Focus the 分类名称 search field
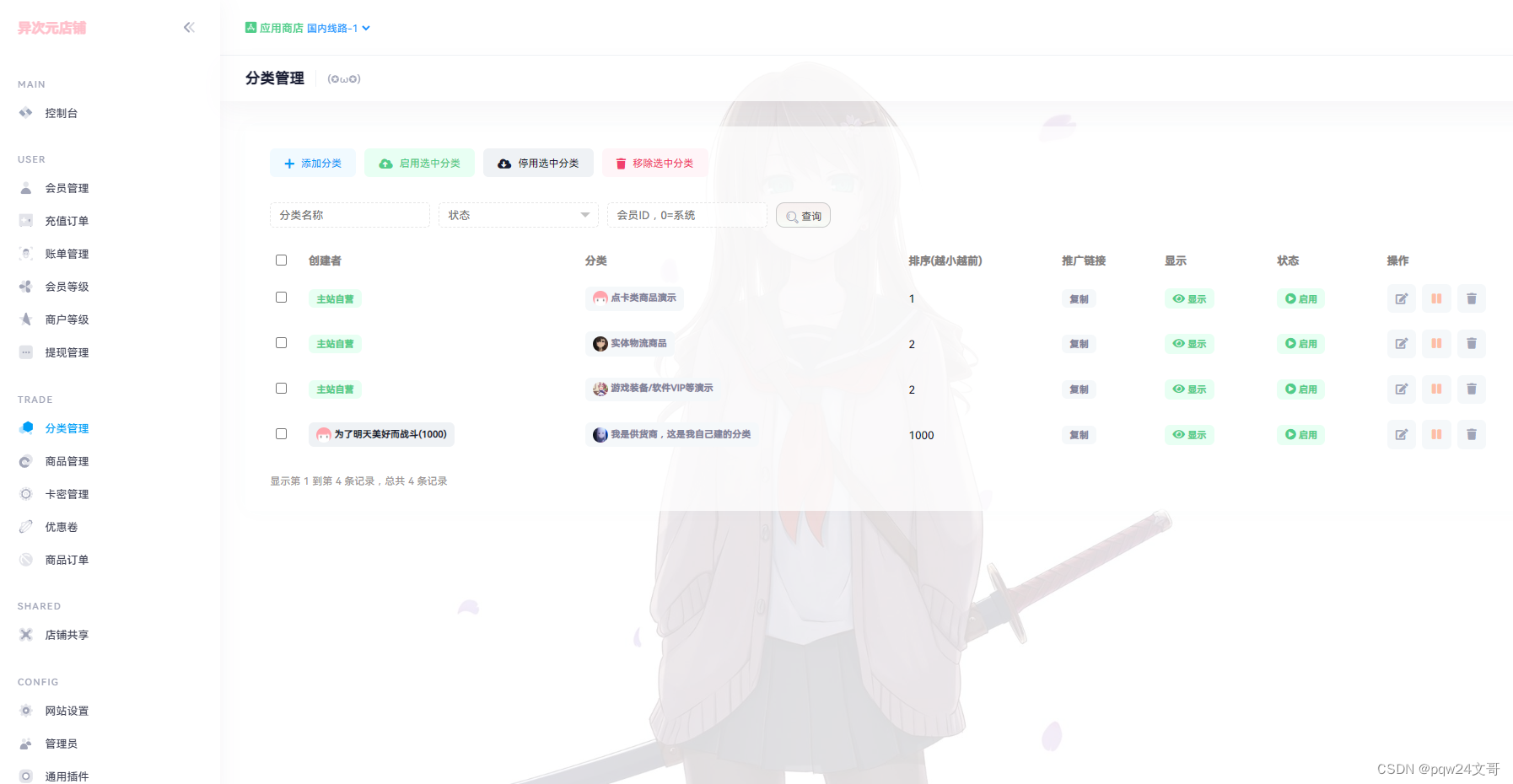 click(x=350, y=215)
